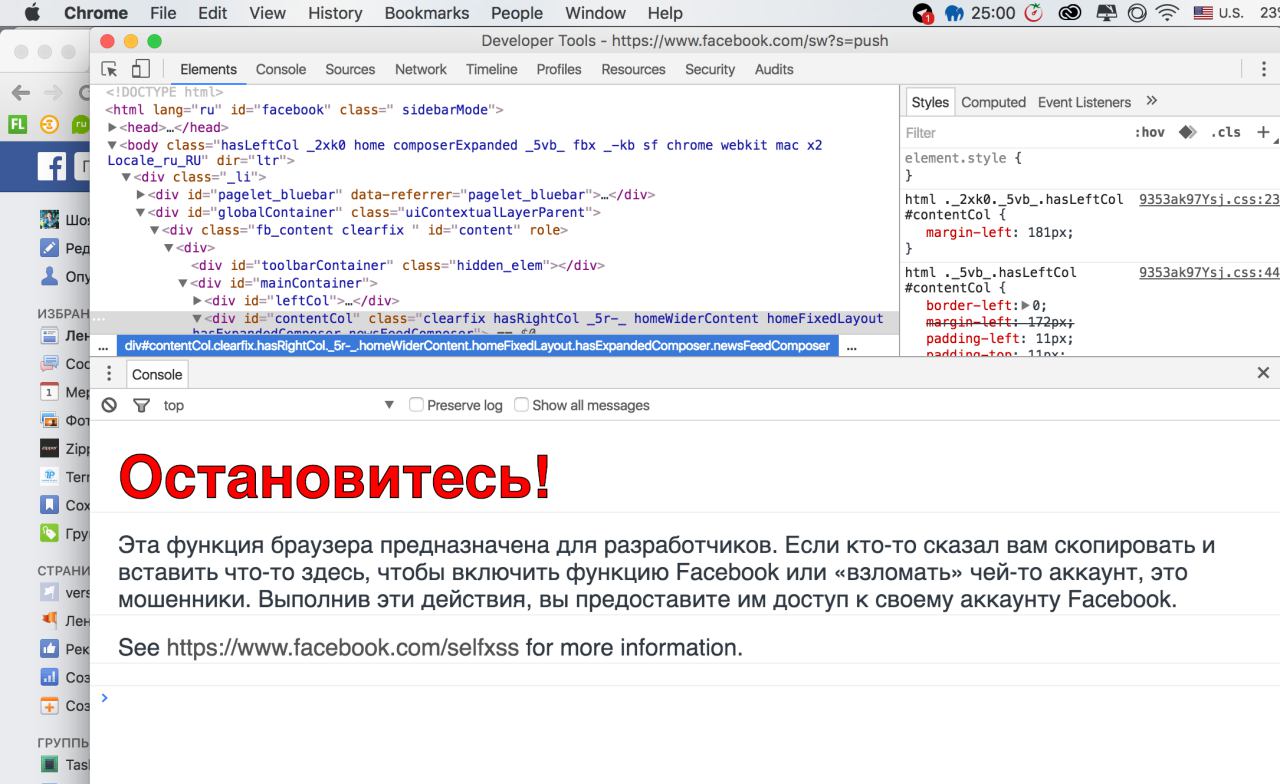1280x784 pixels.
Task: Open the Console drawer three-dot menu
Action: [110, 373]
